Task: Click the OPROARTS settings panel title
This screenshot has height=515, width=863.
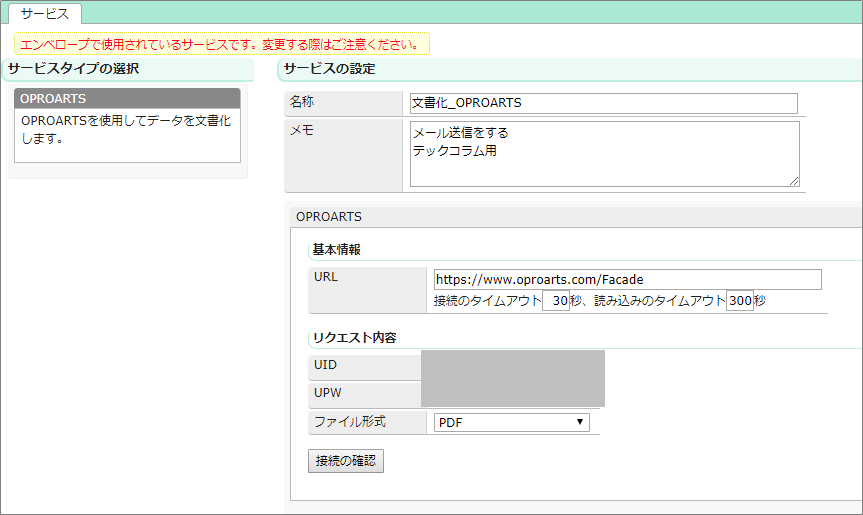Action: click(x=329, y=217)
